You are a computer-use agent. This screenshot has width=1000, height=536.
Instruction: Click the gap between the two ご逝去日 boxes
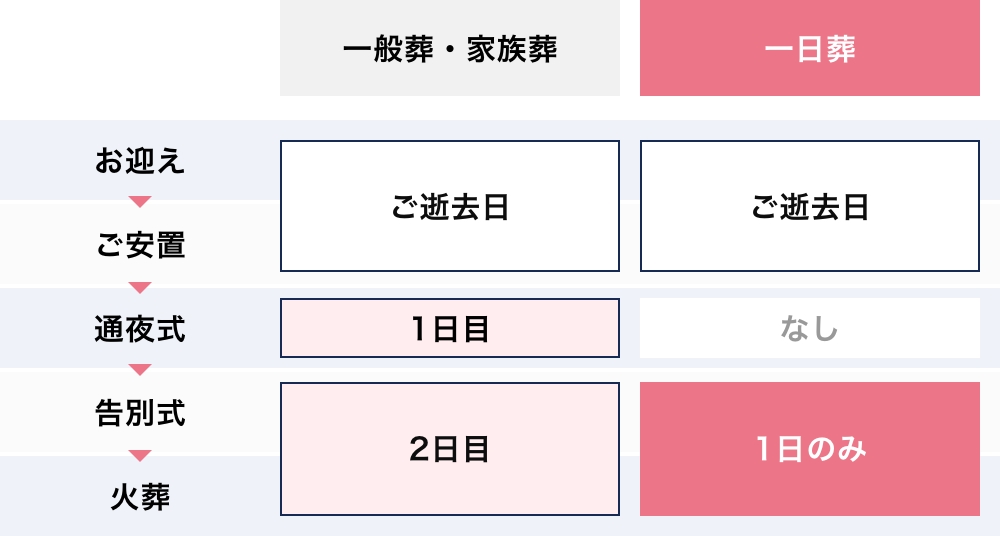[x=630, y=206]
